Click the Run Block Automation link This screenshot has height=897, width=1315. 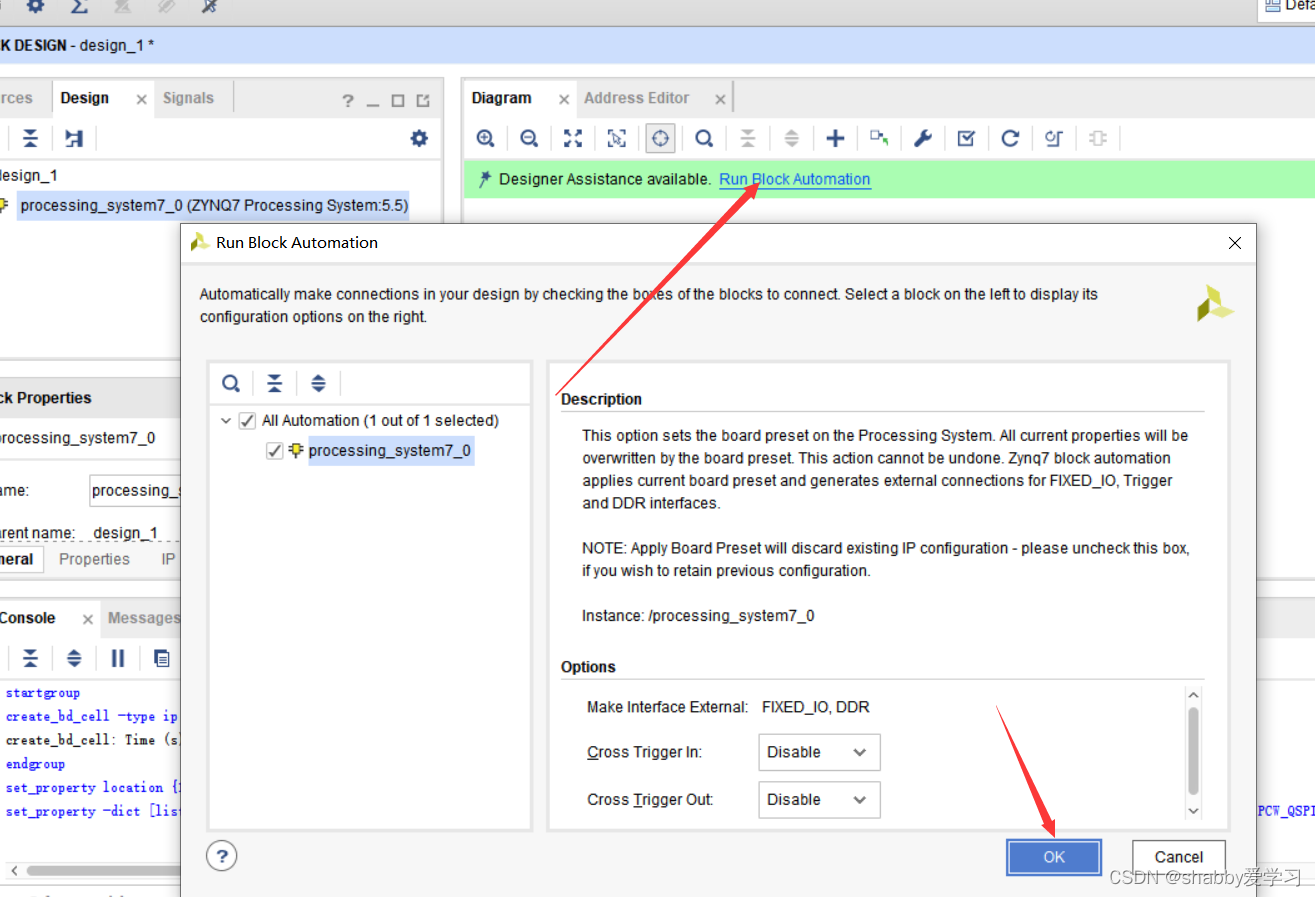pos(795,179)
